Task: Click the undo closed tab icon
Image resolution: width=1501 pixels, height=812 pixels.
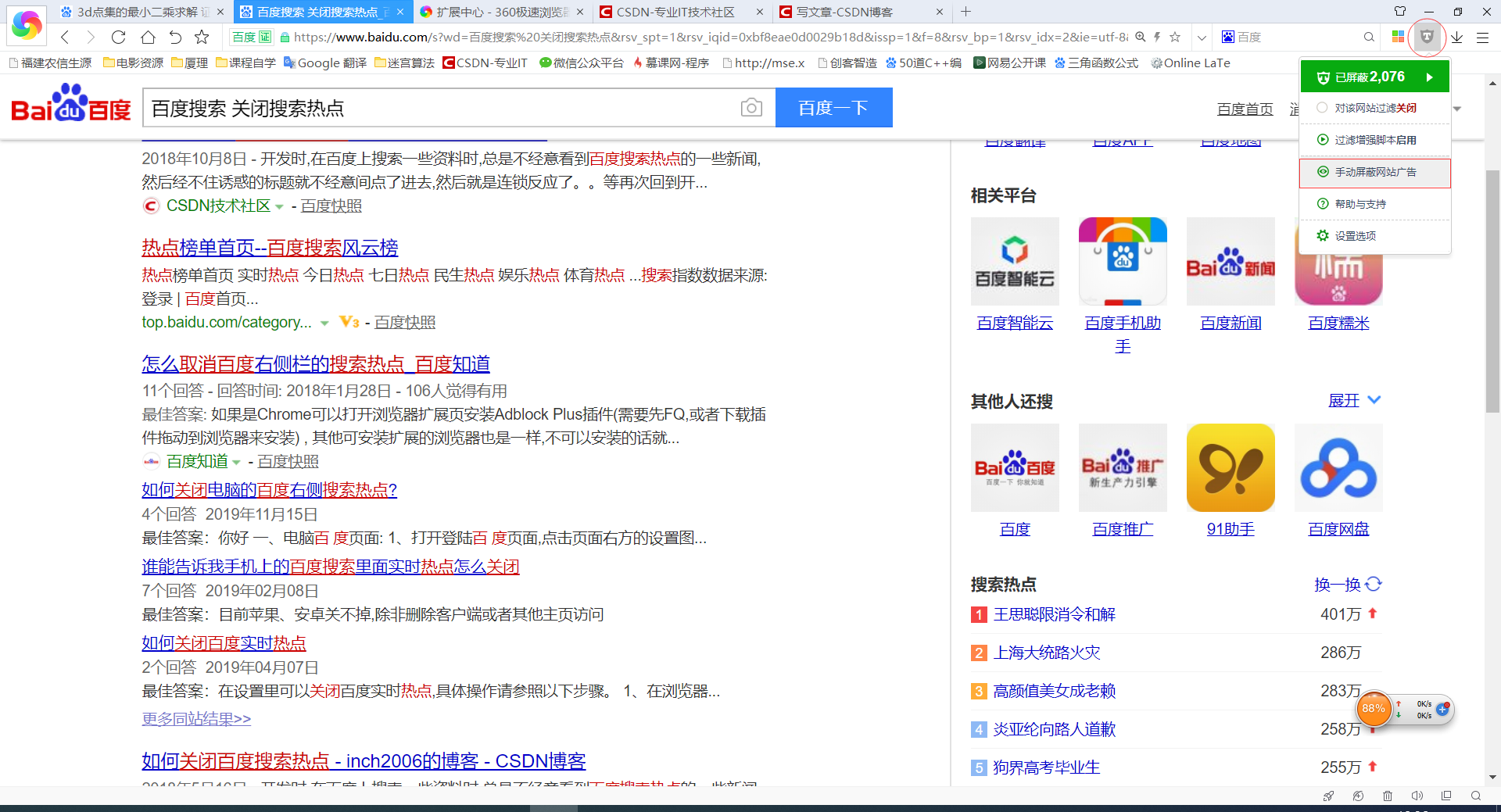Action: point(175,37)
